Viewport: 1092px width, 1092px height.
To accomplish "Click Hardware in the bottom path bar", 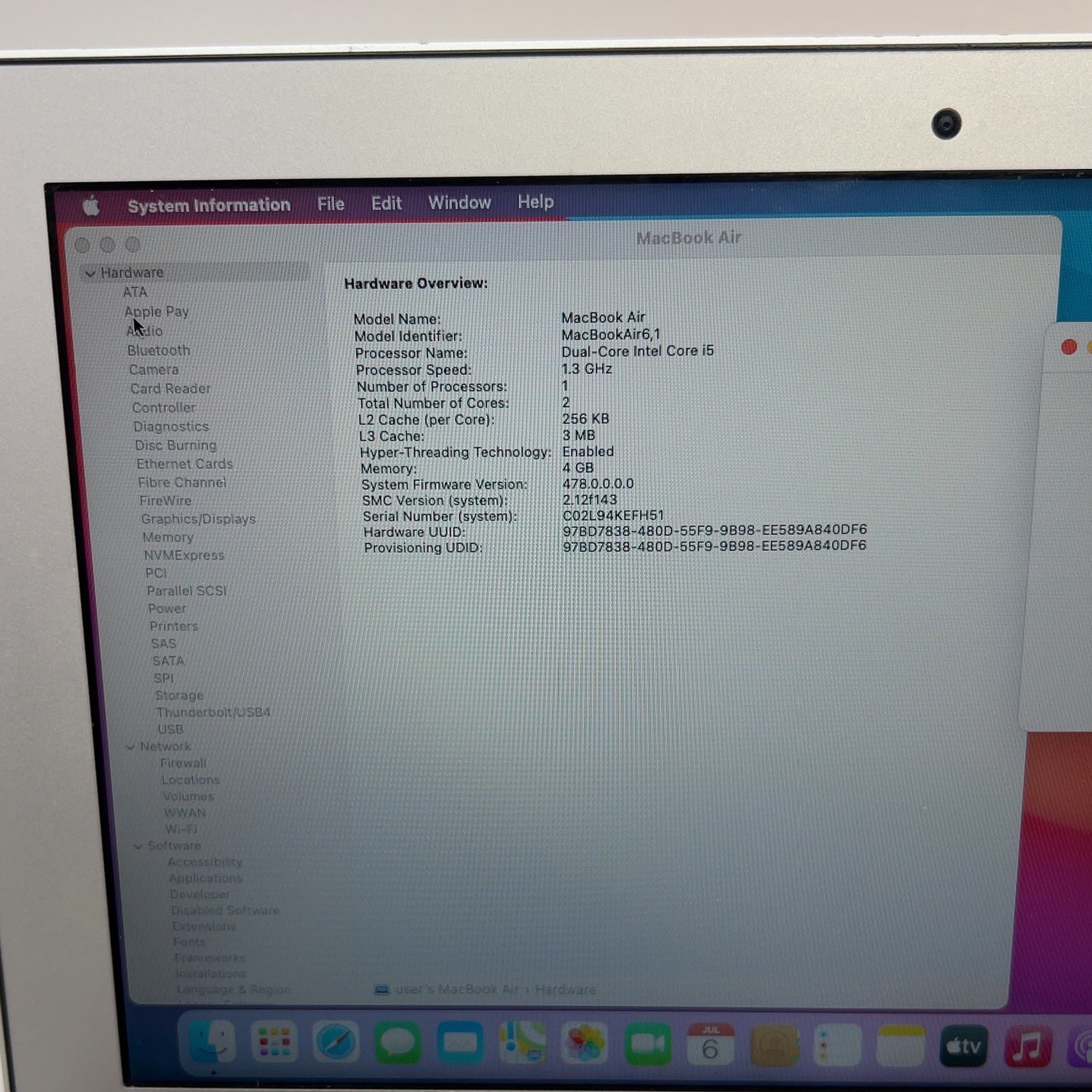I will point(565,990).
